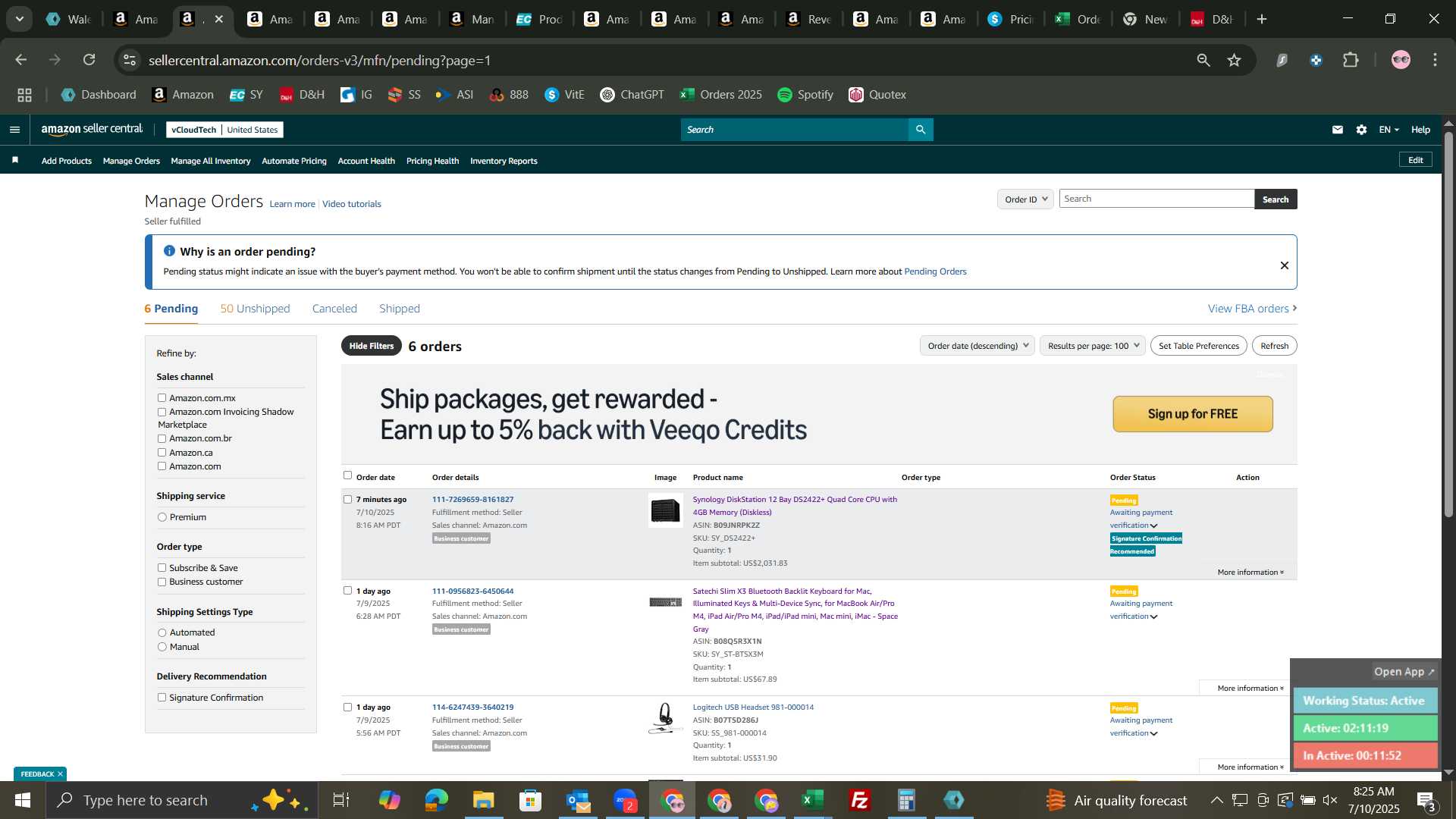Open File Explorer from the taskbar
1456x819 pixels.
pyautogui.click(x=484, y=800)
